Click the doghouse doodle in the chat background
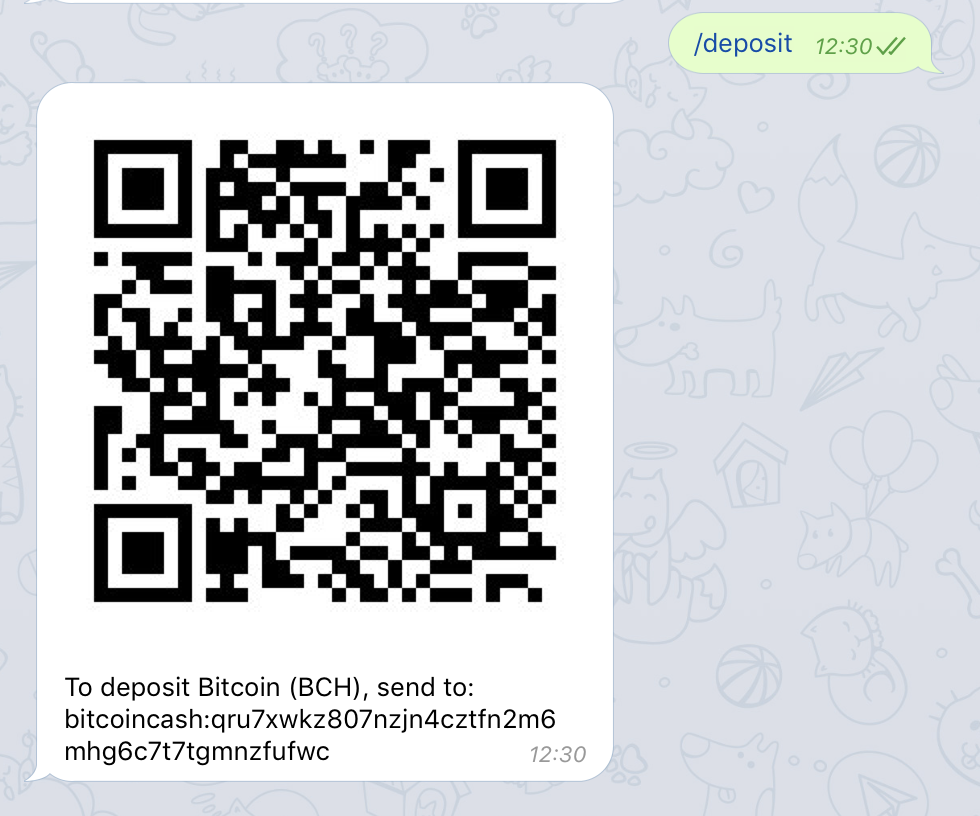980x816 pixels. click(750, 466)
